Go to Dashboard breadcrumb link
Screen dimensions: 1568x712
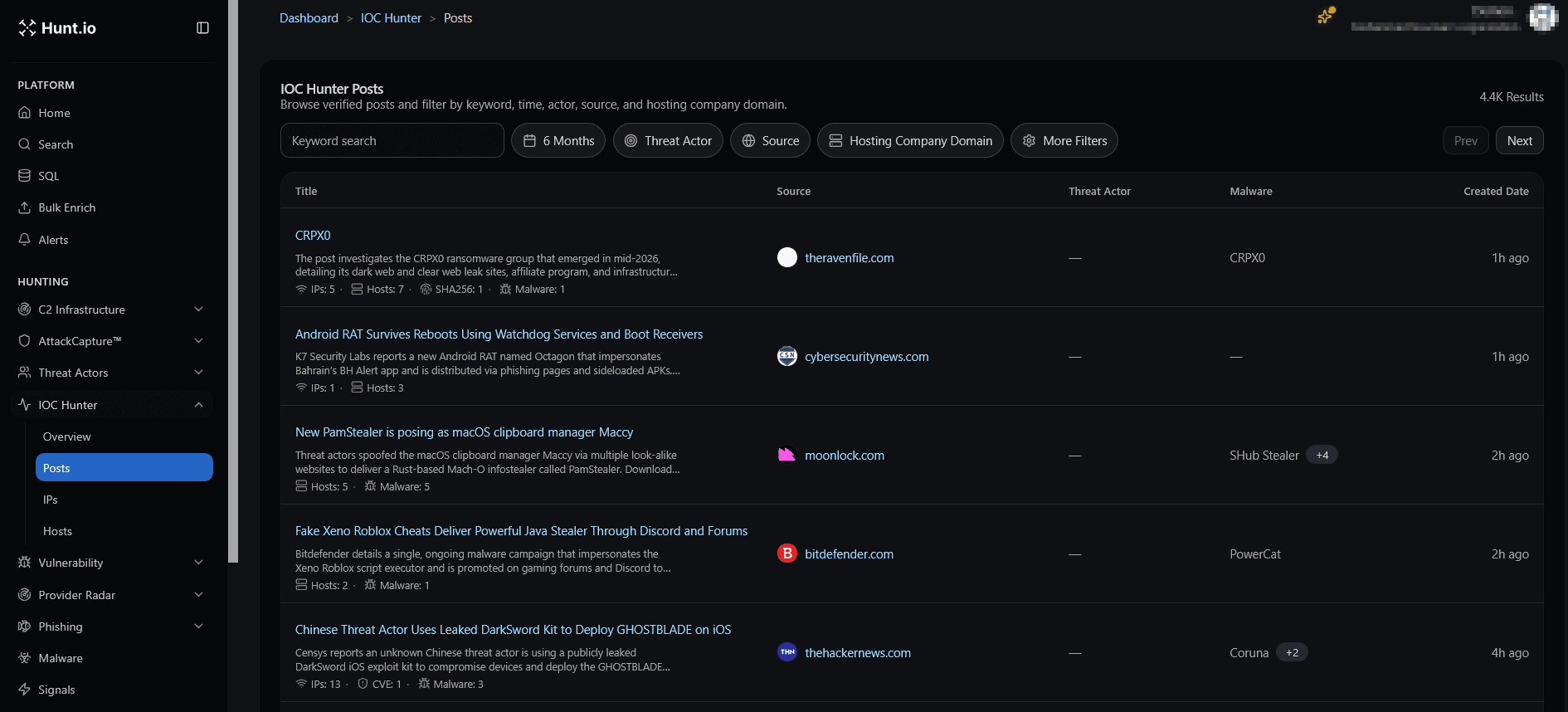point(309,18)
